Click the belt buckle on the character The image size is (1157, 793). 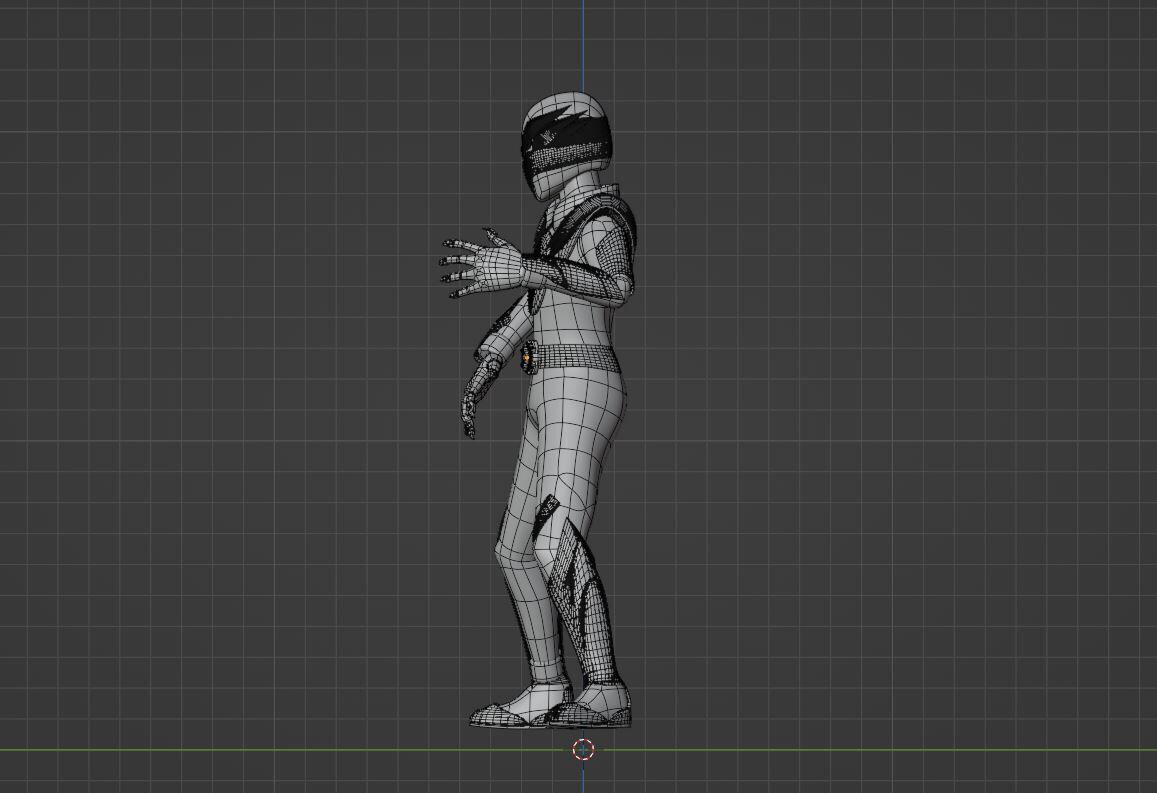pos(527,359)
